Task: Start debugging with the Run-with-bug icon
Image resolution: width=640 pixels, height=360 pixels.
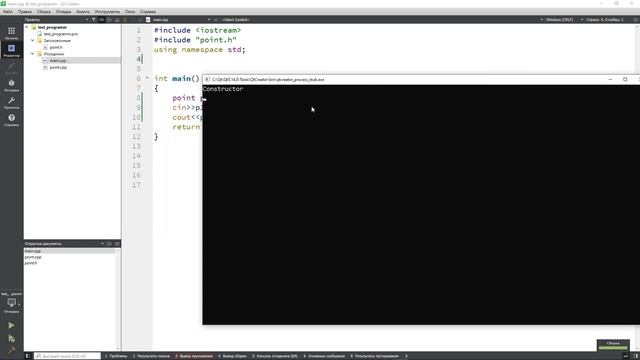Action: click(x=11, y=338)
